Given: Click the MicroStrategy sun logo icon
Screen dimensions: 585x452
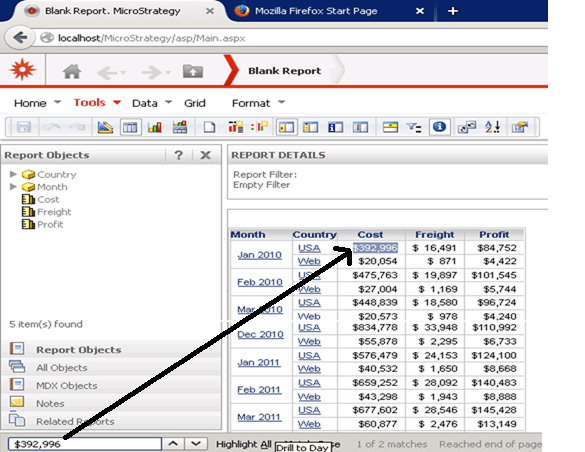Looking at the screenshot, I should click(x=23, y=70).
